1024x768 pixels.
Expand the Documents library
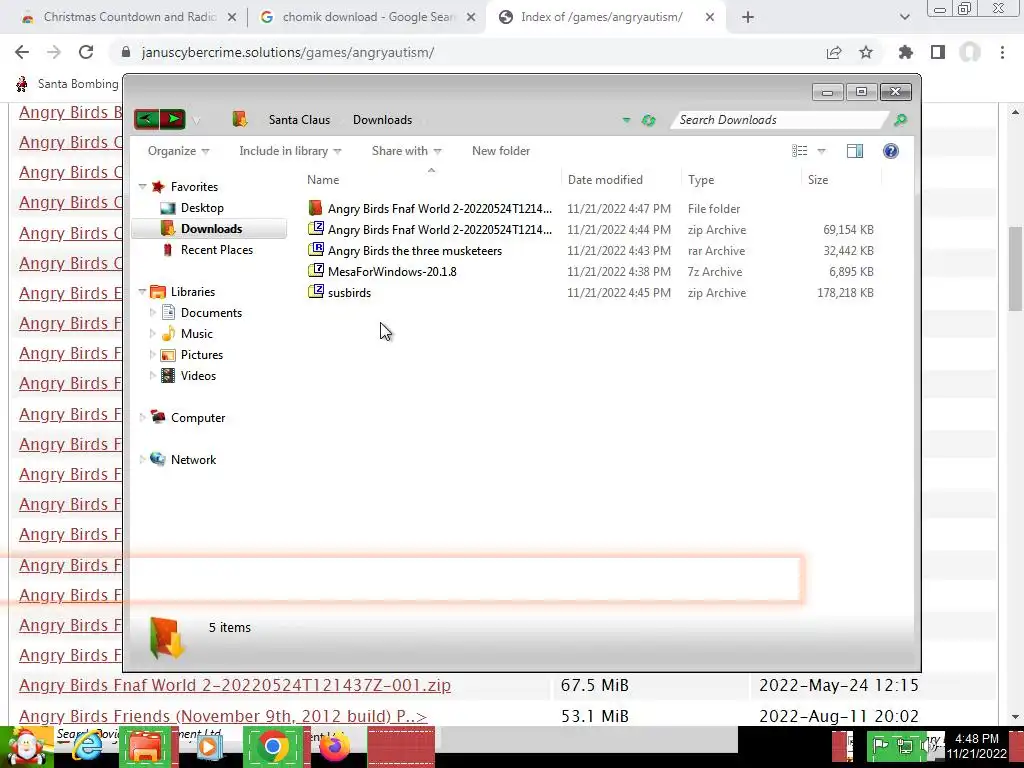coord(153,313)
